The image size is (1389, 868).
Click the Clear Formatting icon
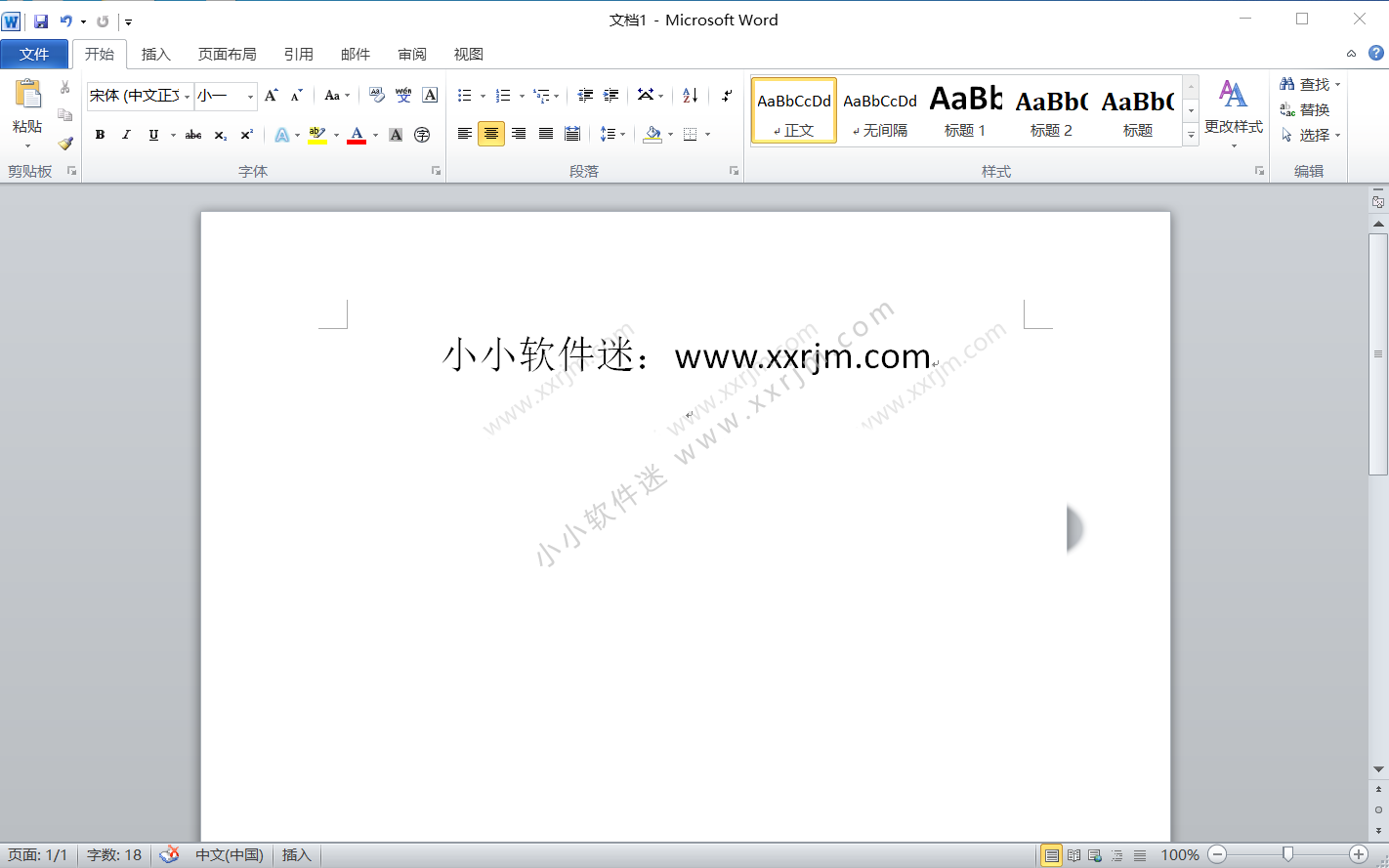tap(377, 95)
